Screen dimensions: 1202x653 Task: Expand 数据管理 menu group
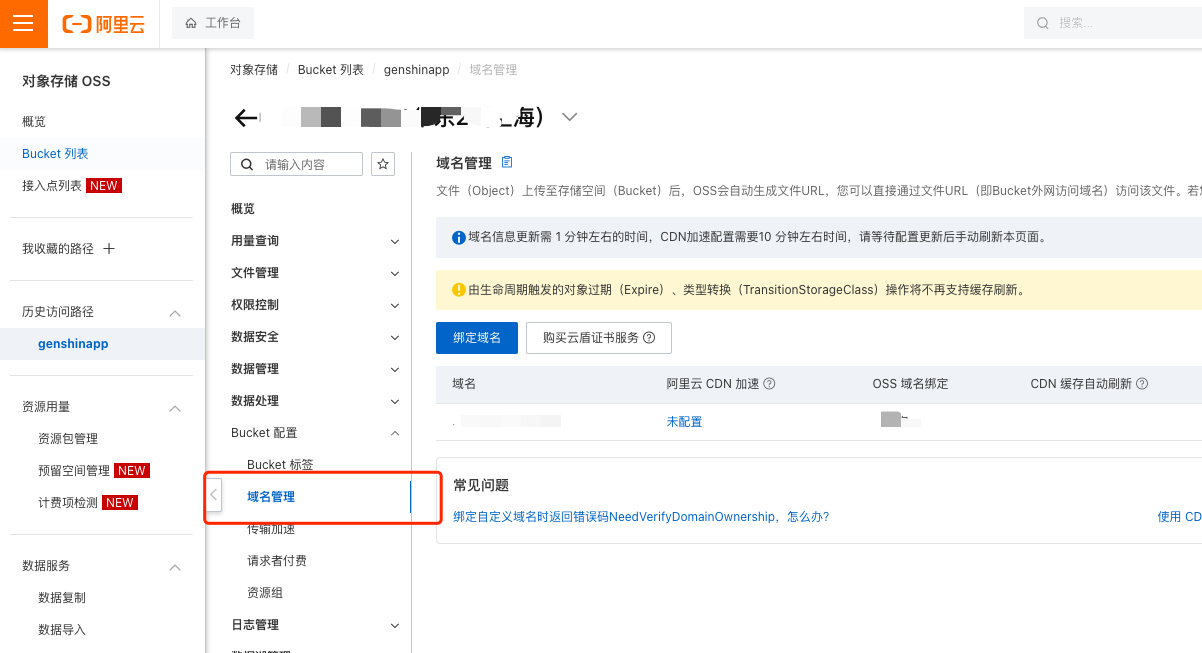[x=316, y=368]
